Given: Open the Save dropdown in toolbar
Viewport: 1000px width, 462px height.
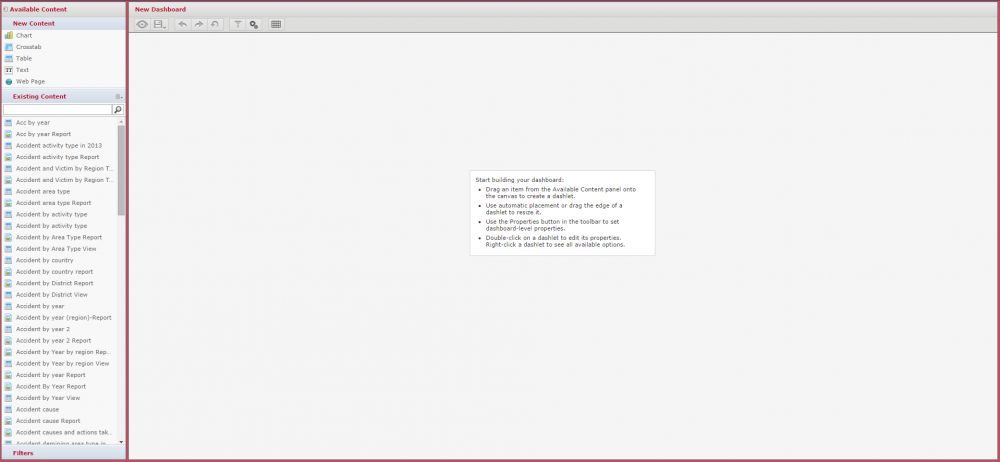Looking at the screenshot, I should coord(160,24).
